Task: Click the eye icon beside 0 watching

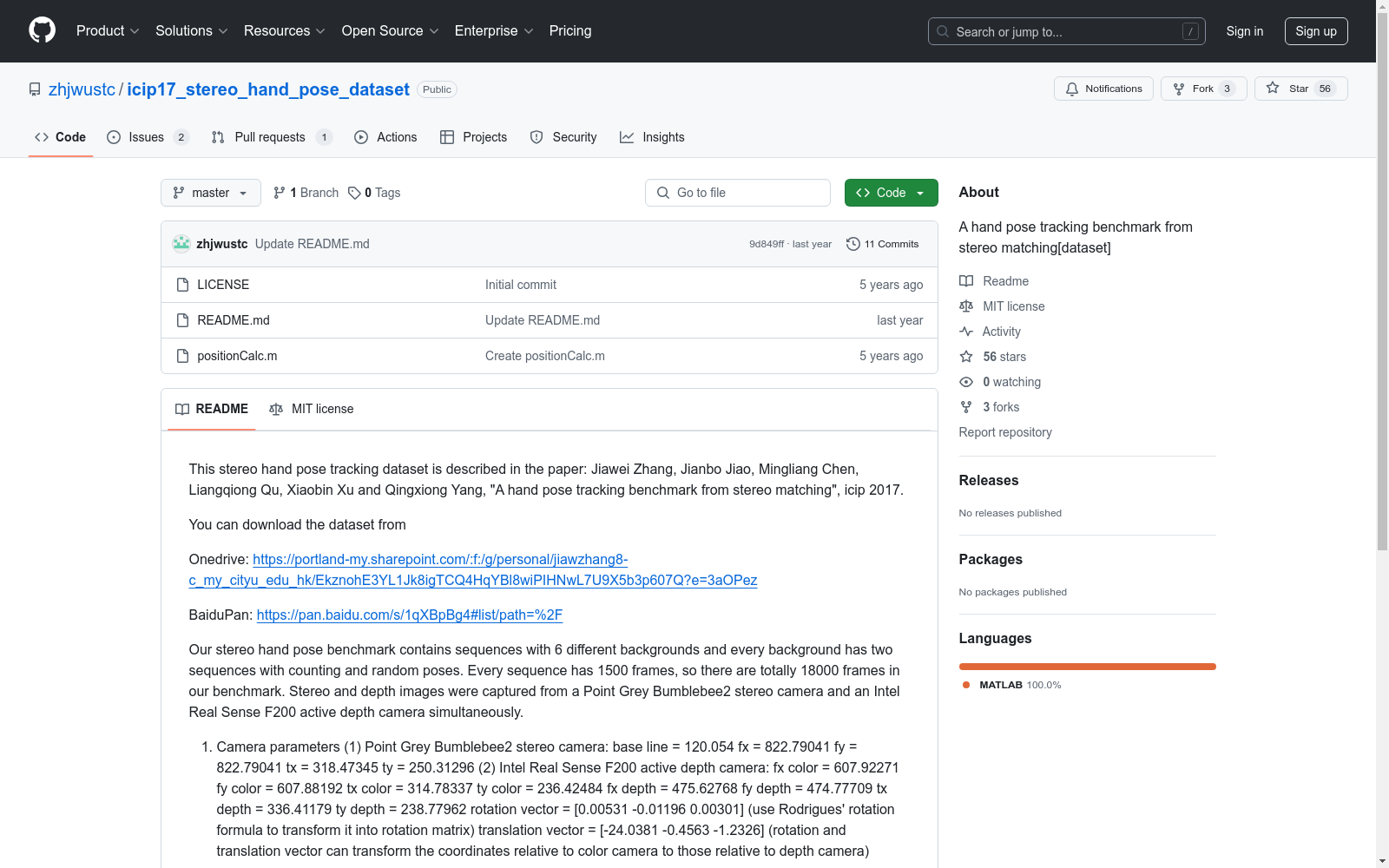Action: (x=966, y=382)
